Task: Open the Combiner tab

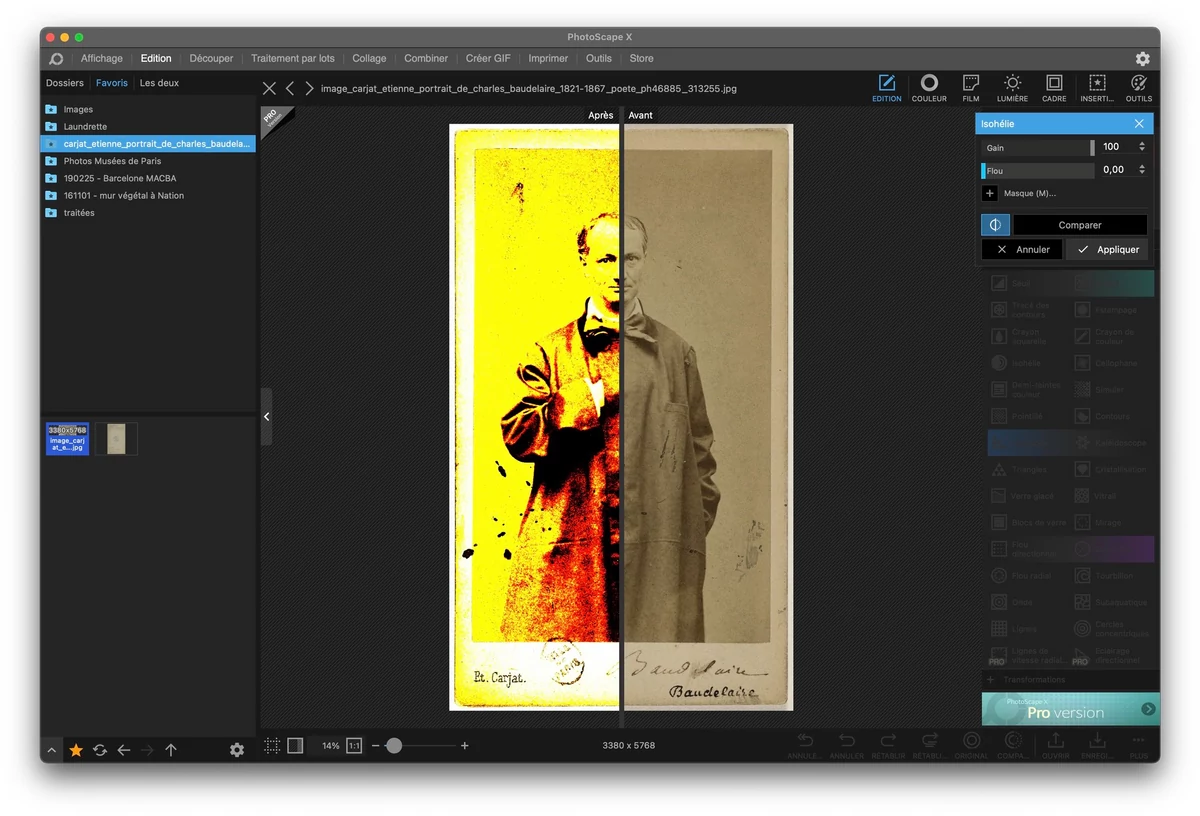Action: [x=426, y=59]
